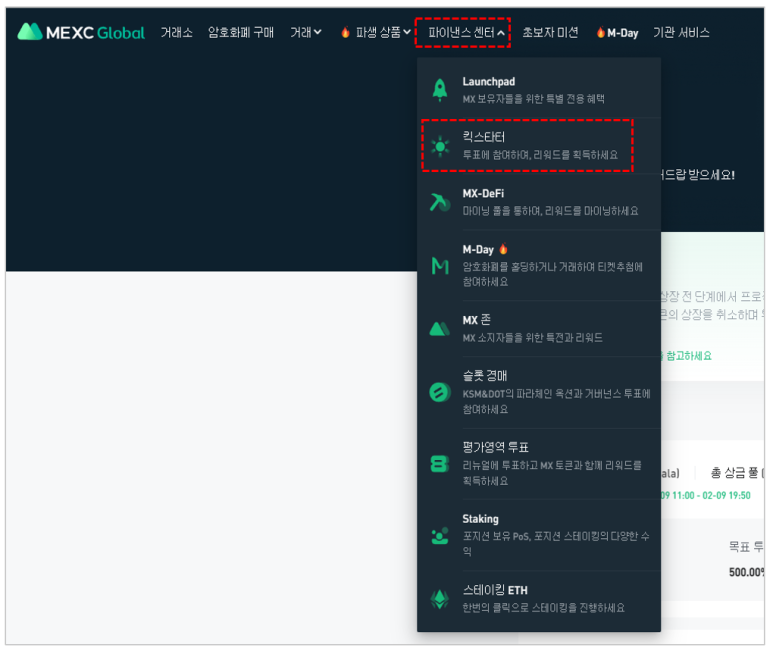Select 슬롯 경매 menu entry
773x654 pixels.
[539, 392]
